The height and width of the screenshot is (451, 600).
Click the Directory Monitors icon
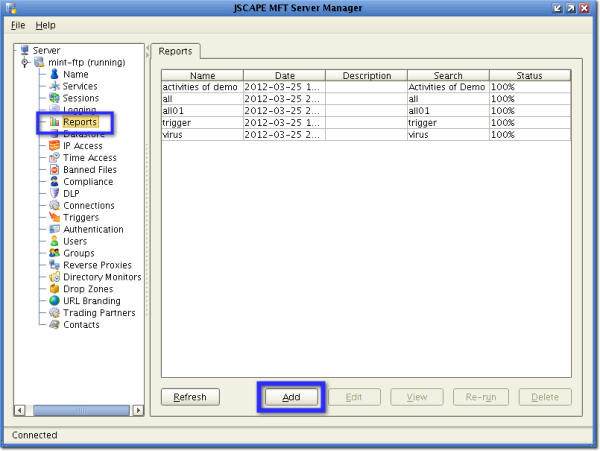click(54, 277)
